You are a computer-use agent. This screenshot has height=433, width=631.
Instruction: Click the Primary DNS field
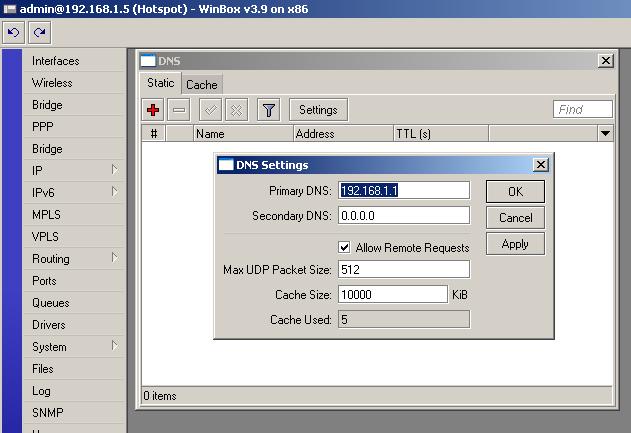coord(404,190)
